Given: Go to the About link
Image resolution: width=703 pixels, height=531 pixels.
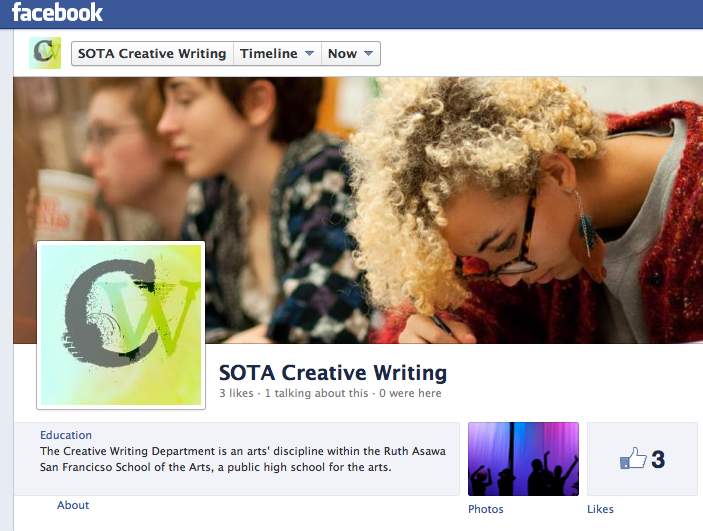Looking at the screenshot, I should pos(73,505).
